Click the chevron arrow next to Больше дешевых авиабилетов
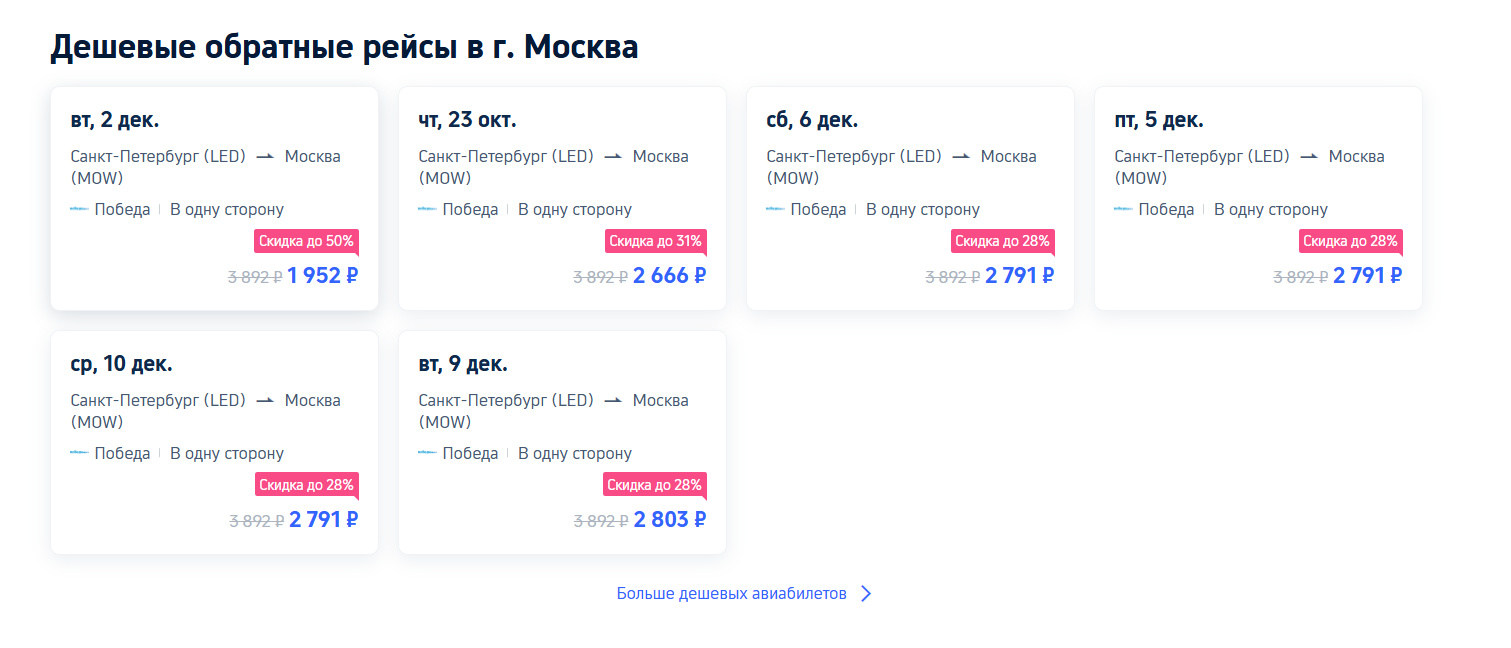Screen dimensions: 1511x648 [x=866, y=593]
